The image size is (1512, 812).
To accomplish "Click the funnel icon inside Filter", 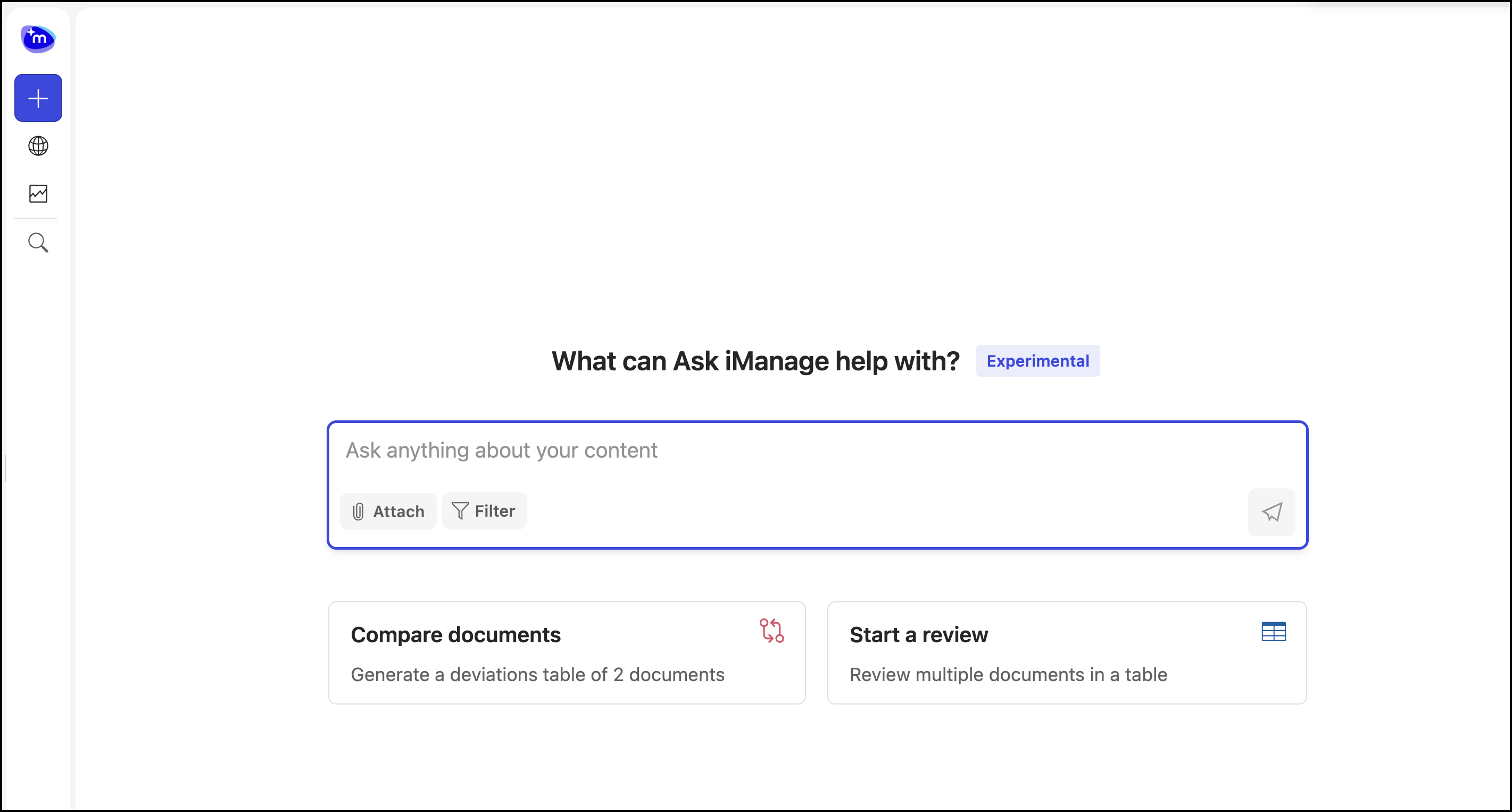I will pyautogui.click(x=459, y=510).
